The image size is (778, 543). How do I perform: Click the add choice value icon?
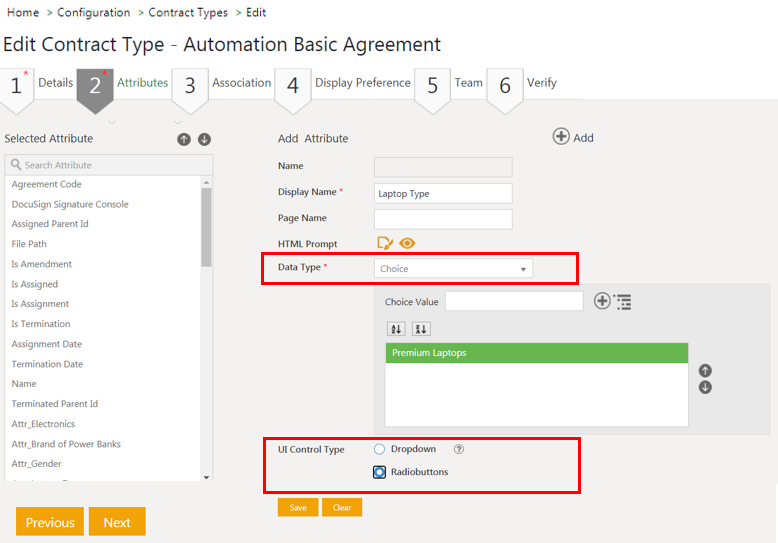tap(602, 301)
